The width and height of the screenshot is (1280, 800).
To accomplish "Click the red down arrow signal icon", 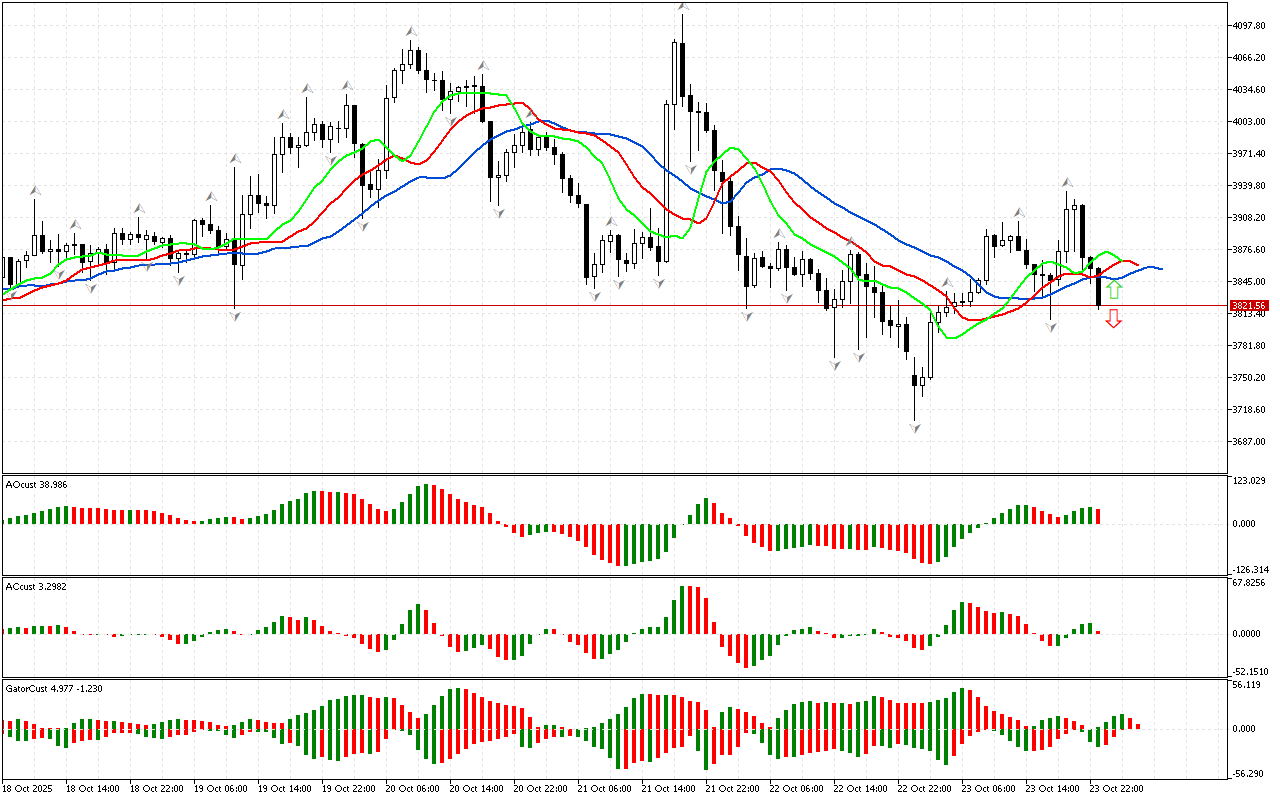I will (1114, 318).
